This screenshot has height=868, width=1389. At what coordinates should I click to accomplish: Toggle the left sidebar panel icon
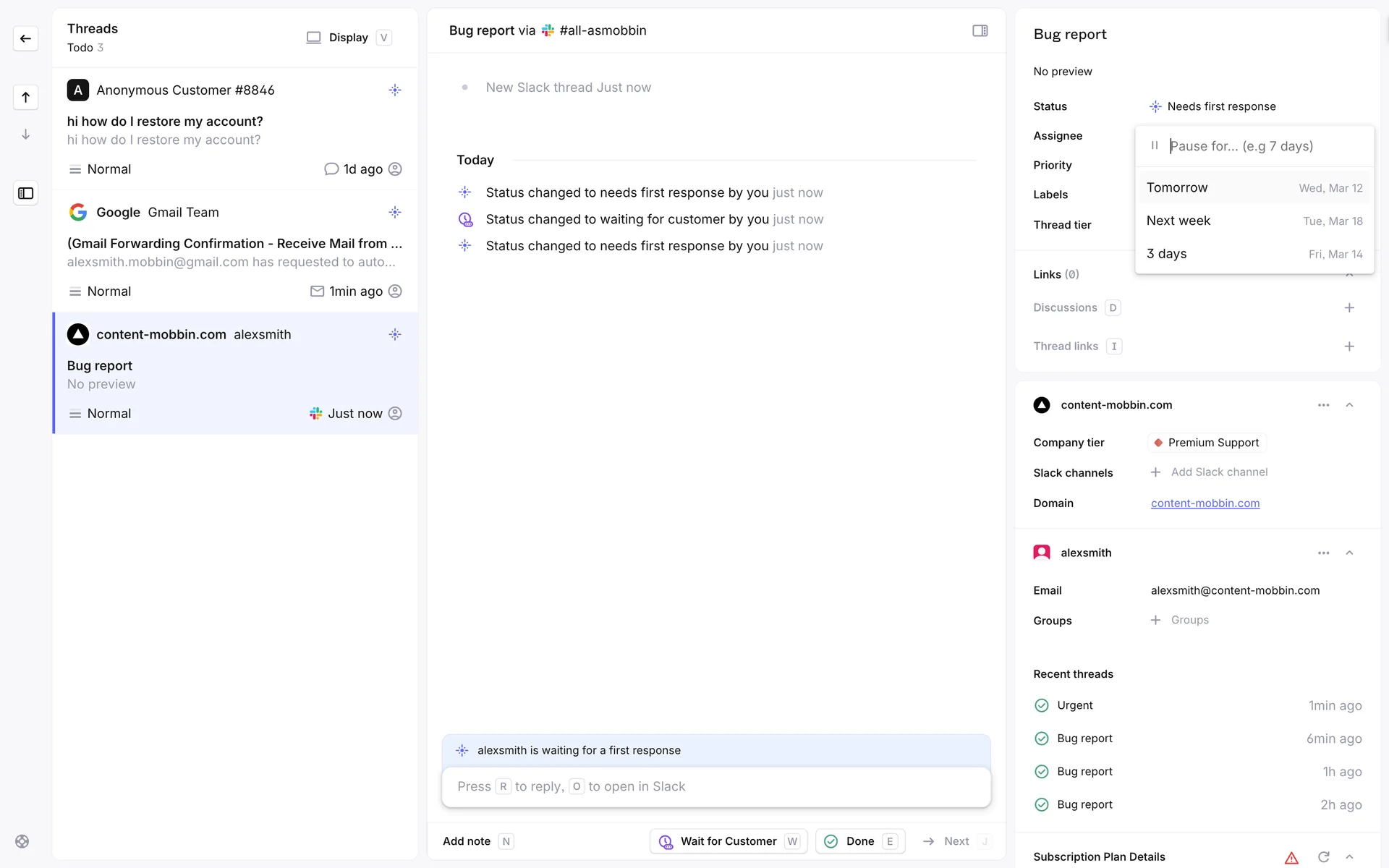25,193
